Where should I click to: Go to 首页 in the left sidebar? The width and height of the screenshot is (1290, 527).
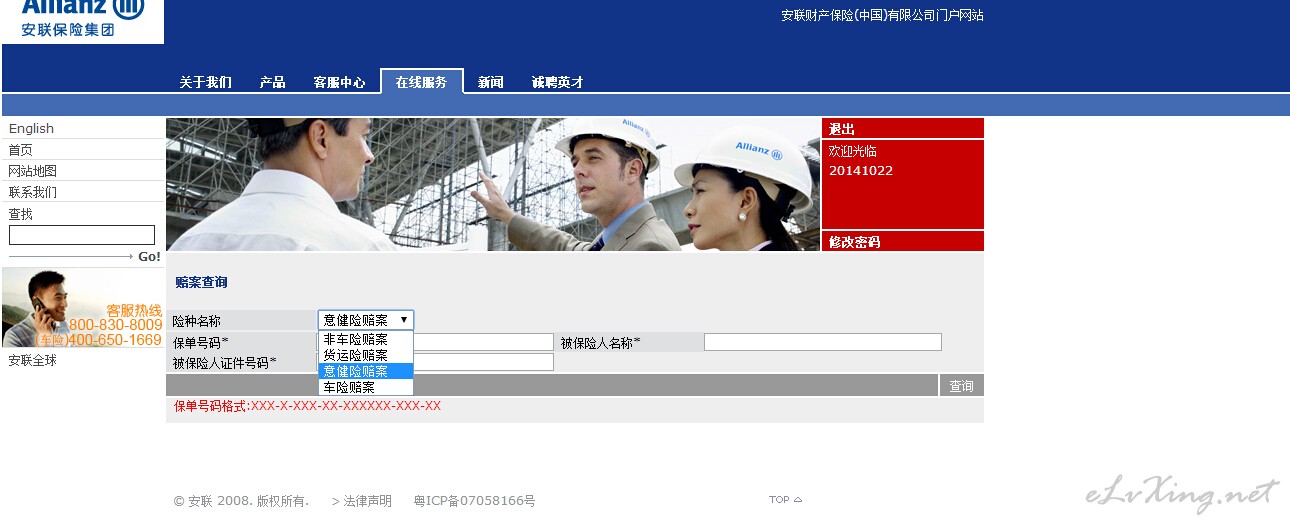tap(20, 150)
